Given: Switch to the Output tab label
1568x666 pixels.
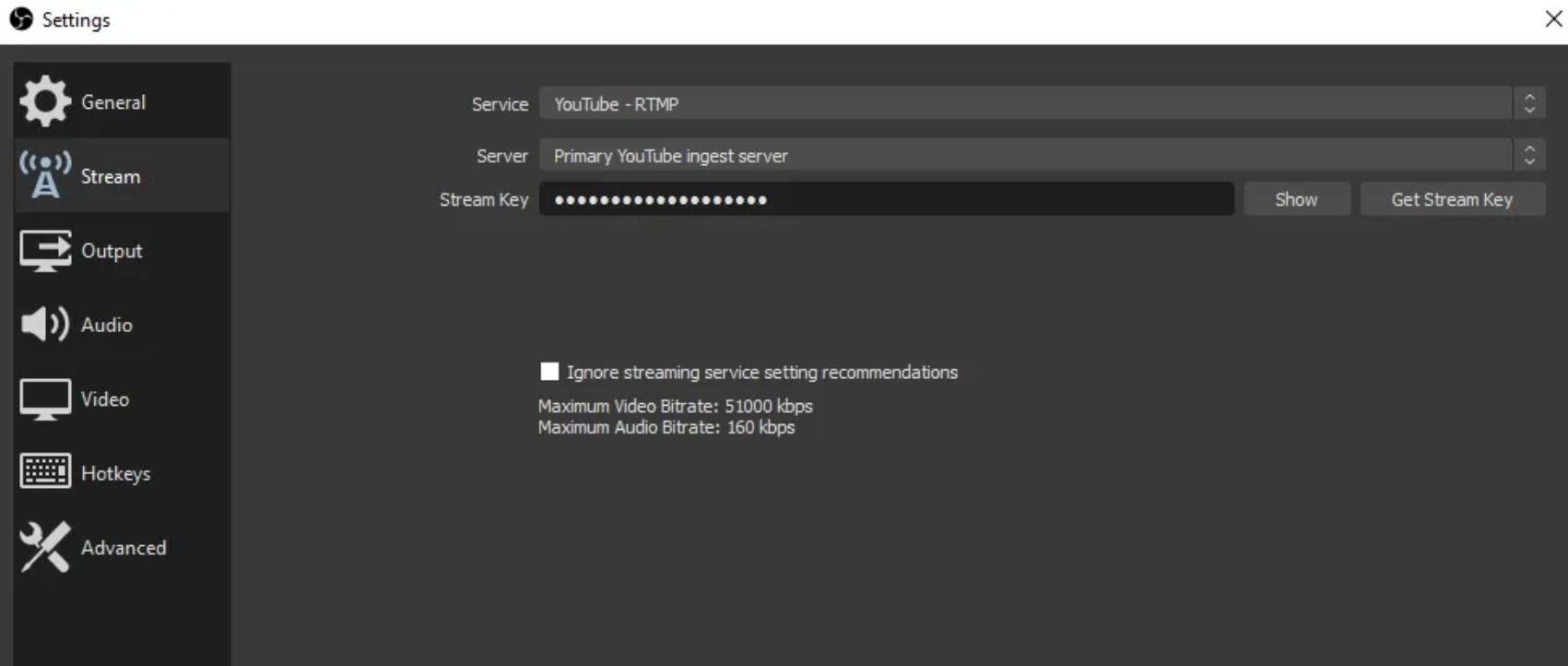Looking at the screenshot, I should 112,251.
